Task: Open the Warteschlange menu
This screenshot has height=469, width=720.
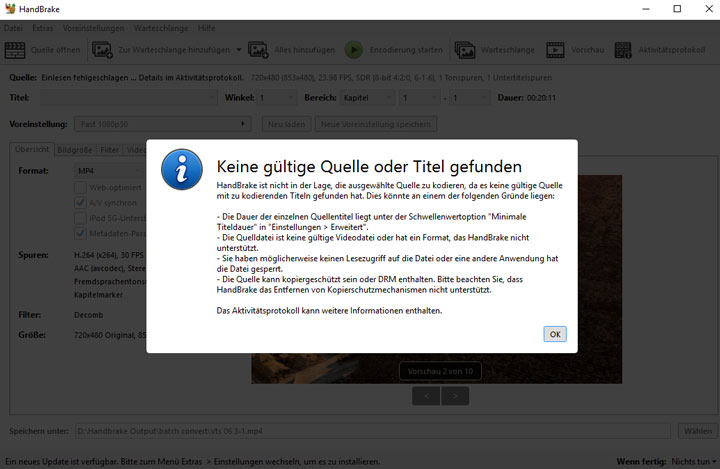Action: [x=161, y=28]
